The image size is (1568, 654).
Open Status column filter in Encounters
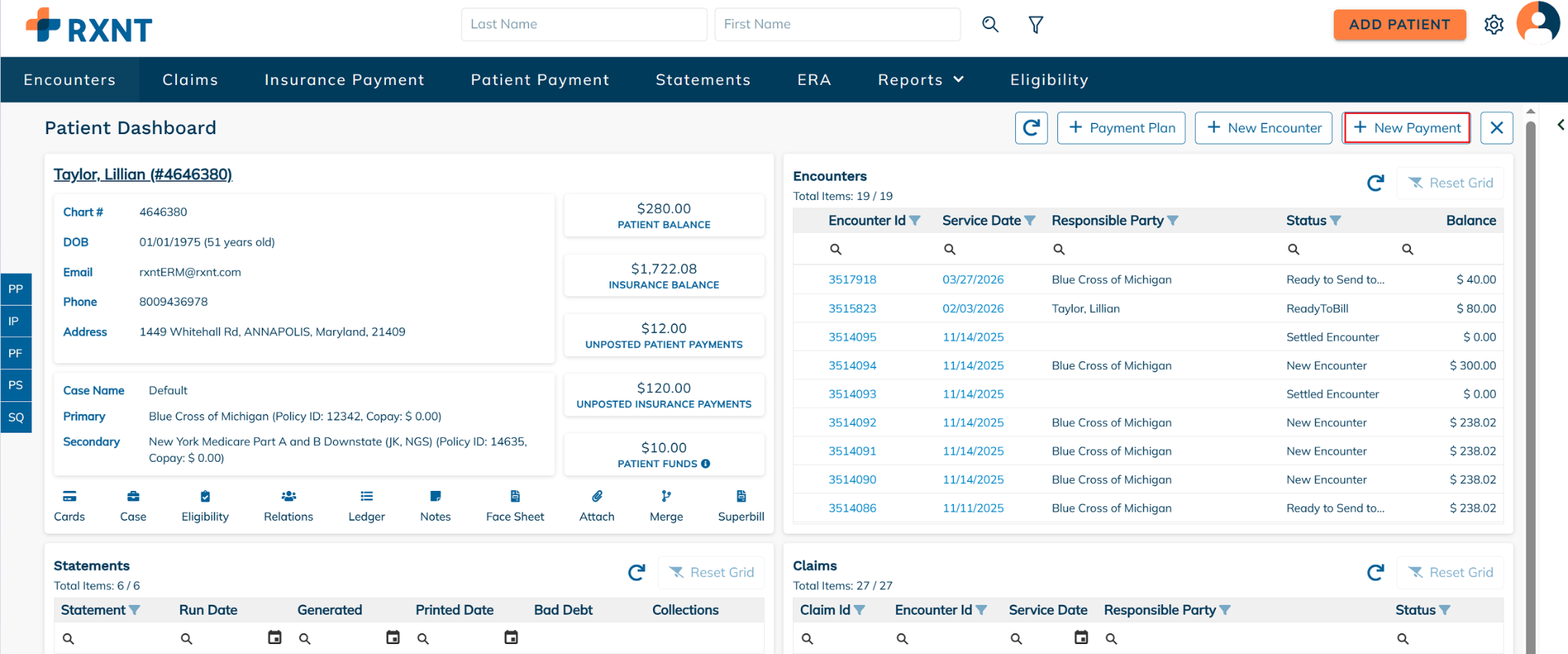pyautogui.click(x=1335, y=221)
